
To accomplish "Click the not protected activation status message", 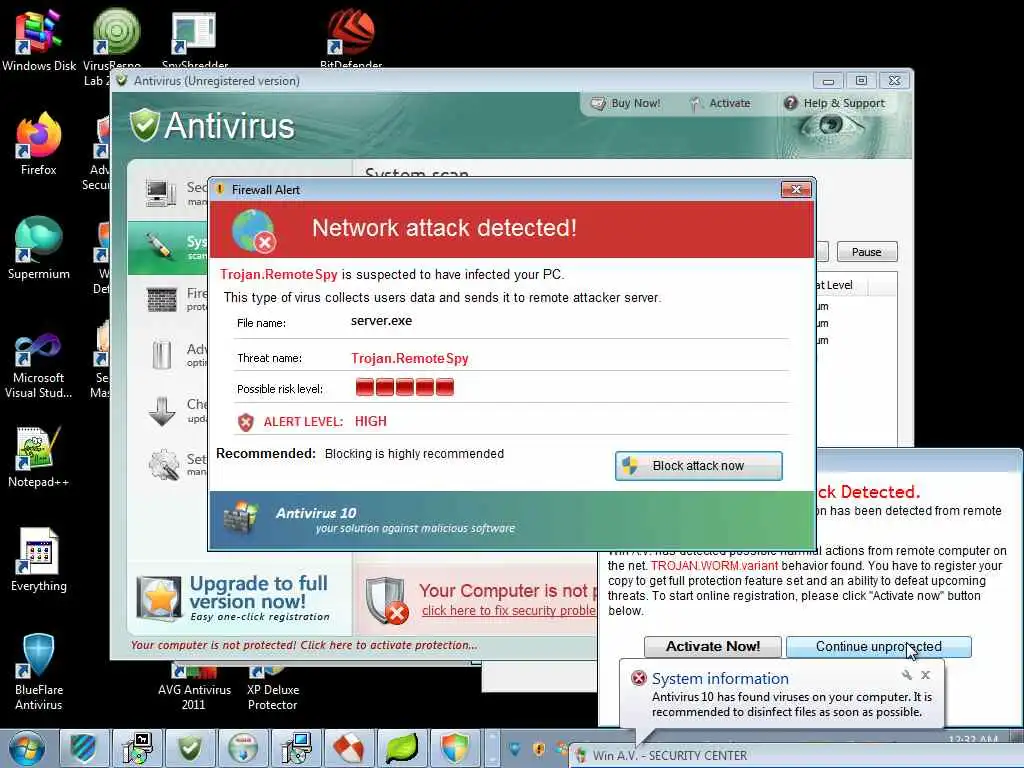I will 304,645.
